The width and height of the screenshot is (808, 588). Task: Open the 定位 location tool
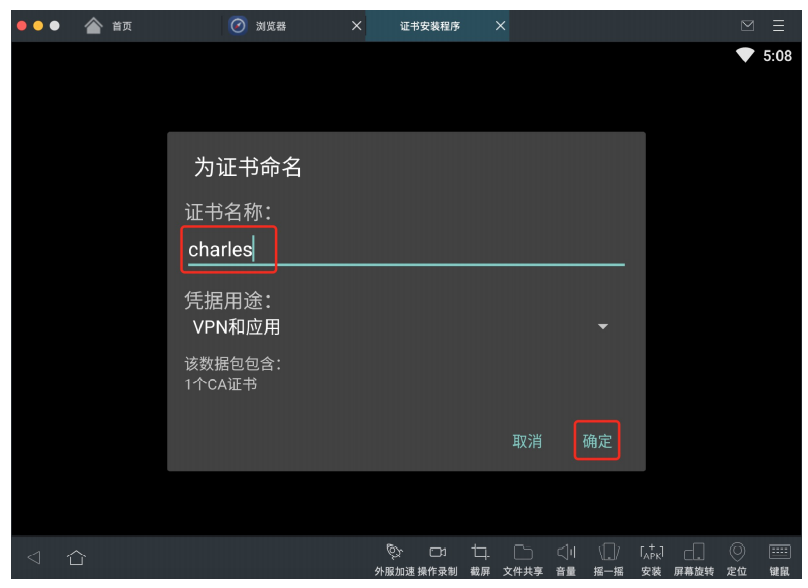tap(737, 559)
